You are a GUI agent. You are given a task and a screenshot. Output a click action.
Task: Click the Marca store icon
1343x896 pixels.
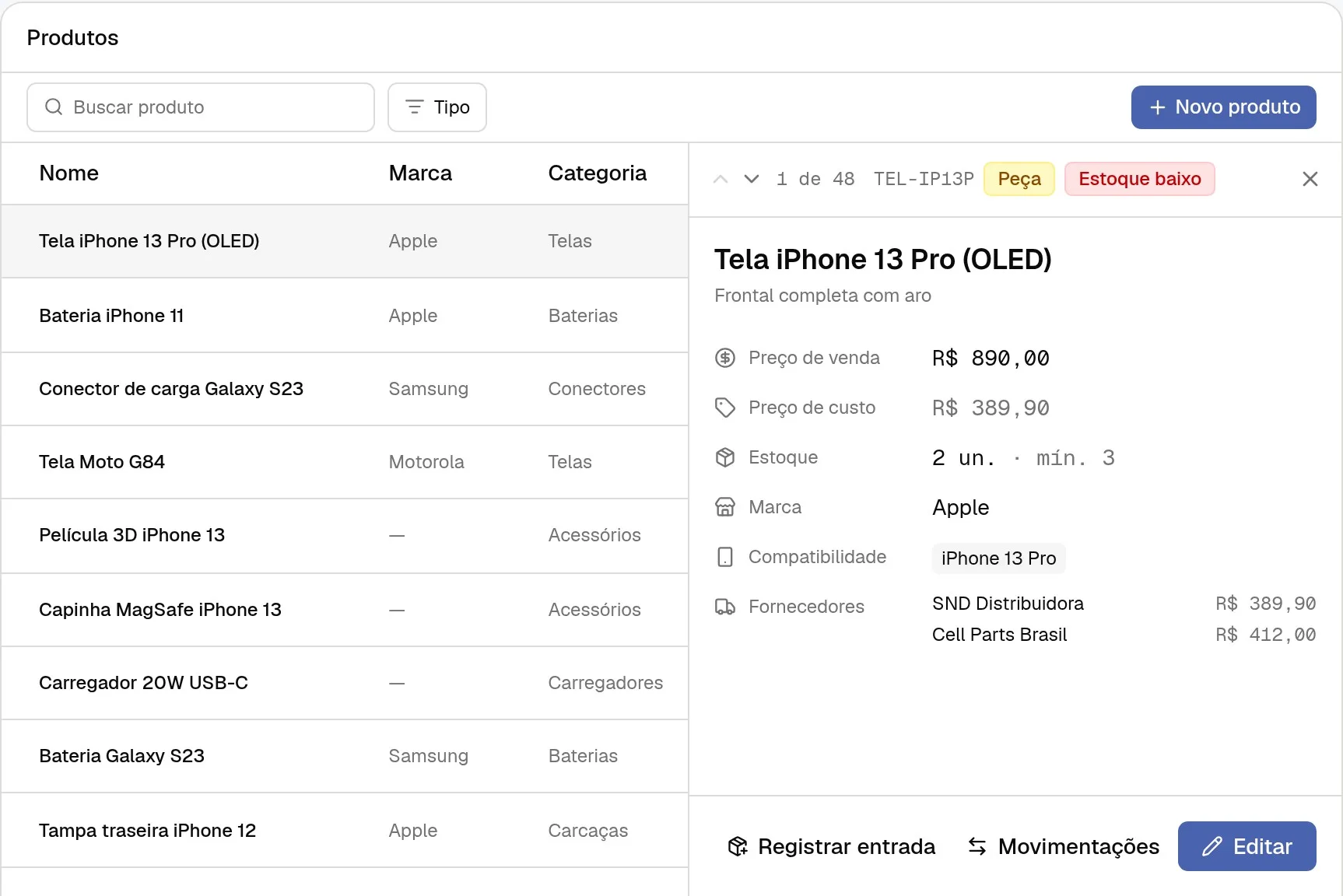click(725, 507)
